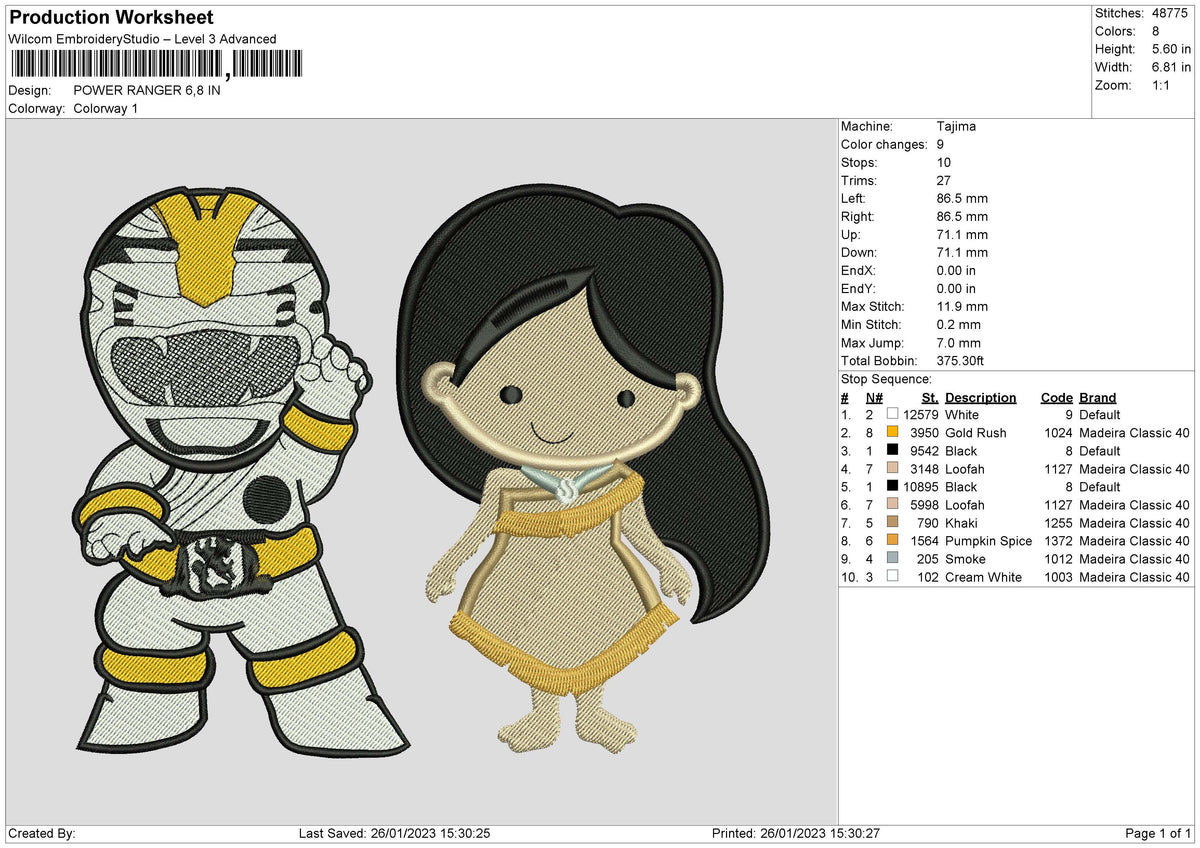
Task: Click design name 'POWER RANGER 6,8 IN'
Action: click(147, 90)
